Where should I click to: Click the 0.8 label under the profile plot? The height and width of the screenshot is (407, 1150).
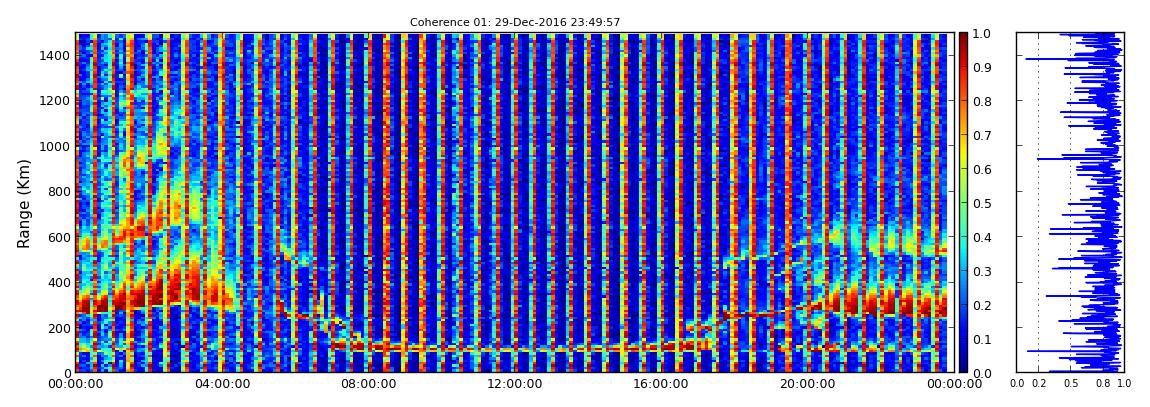point(1102,384)
